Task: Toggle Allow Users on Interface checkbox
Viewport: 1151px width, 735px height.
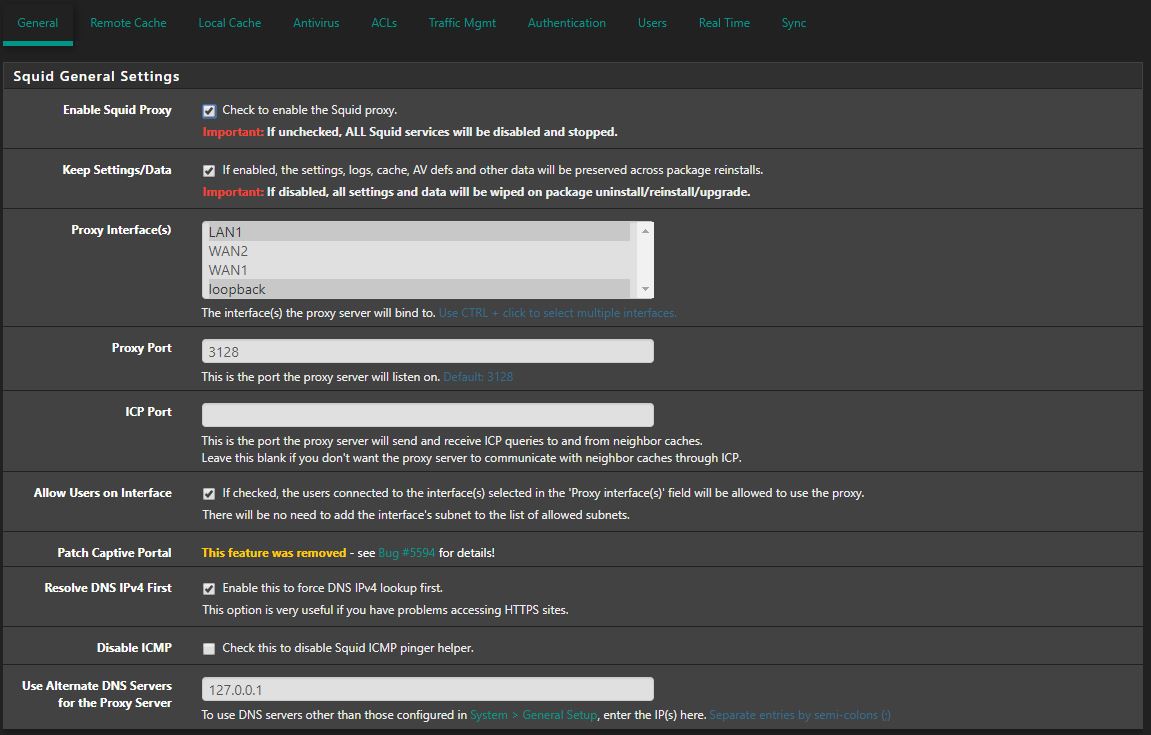Action: (x=209, y=494)
